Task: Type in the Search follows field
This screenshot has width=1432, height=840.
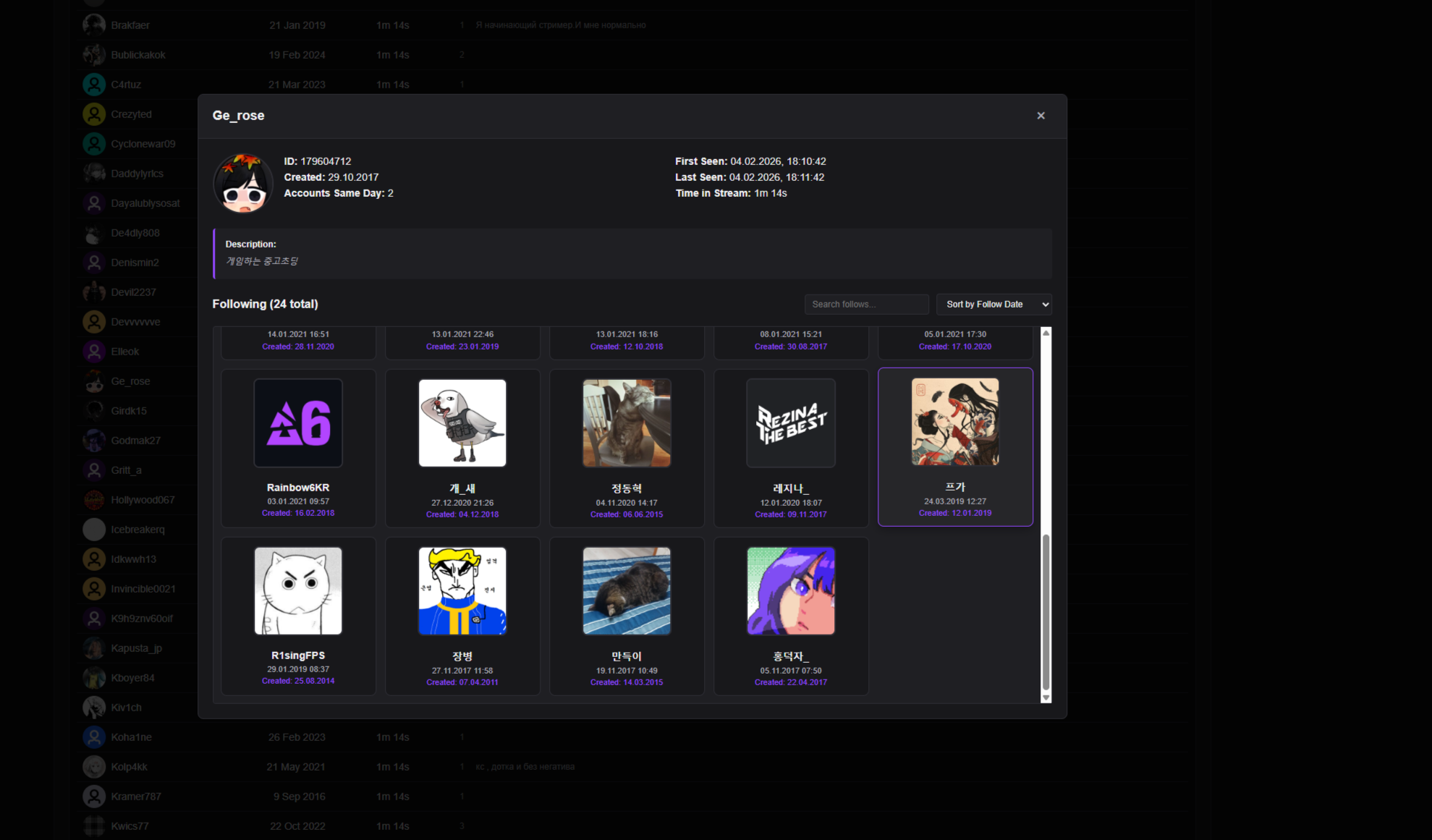Action: coord(866,305)
